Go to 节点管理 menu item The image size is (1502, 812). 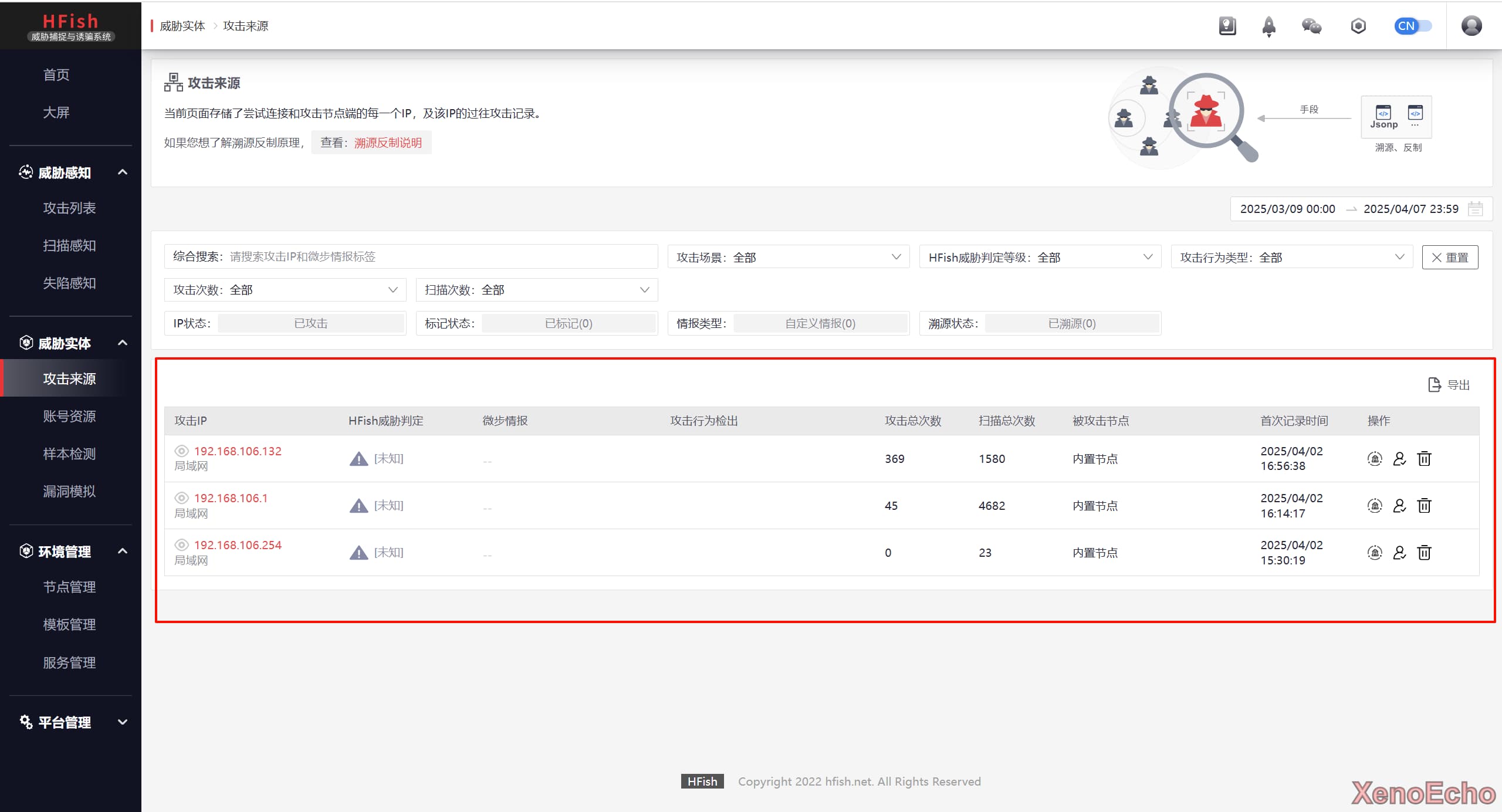[x=69, y=587]
